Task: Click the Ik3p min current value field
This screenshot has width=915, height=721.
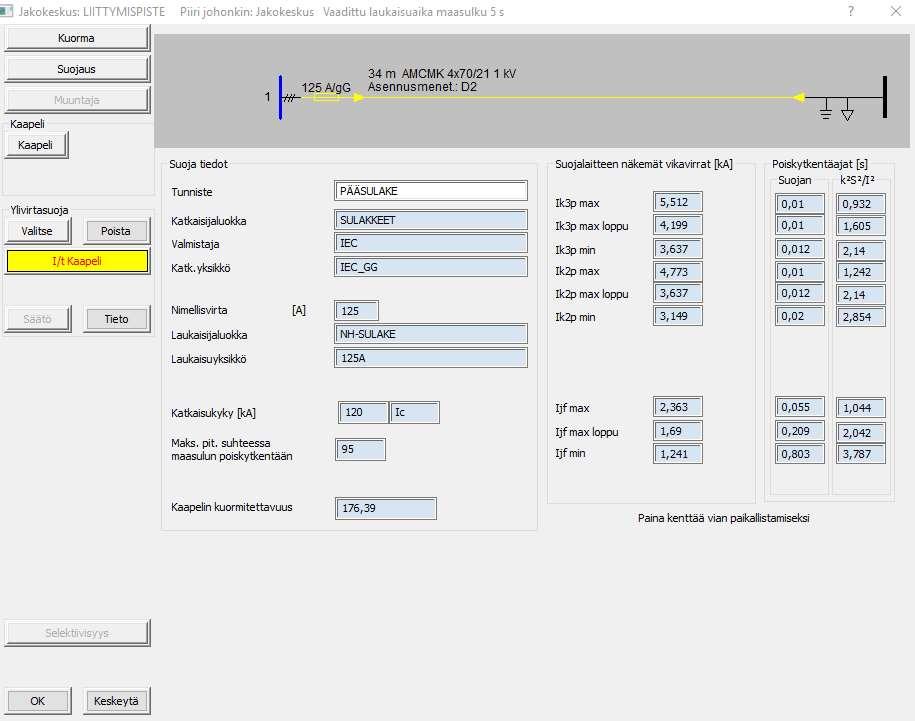Action: 677,249
